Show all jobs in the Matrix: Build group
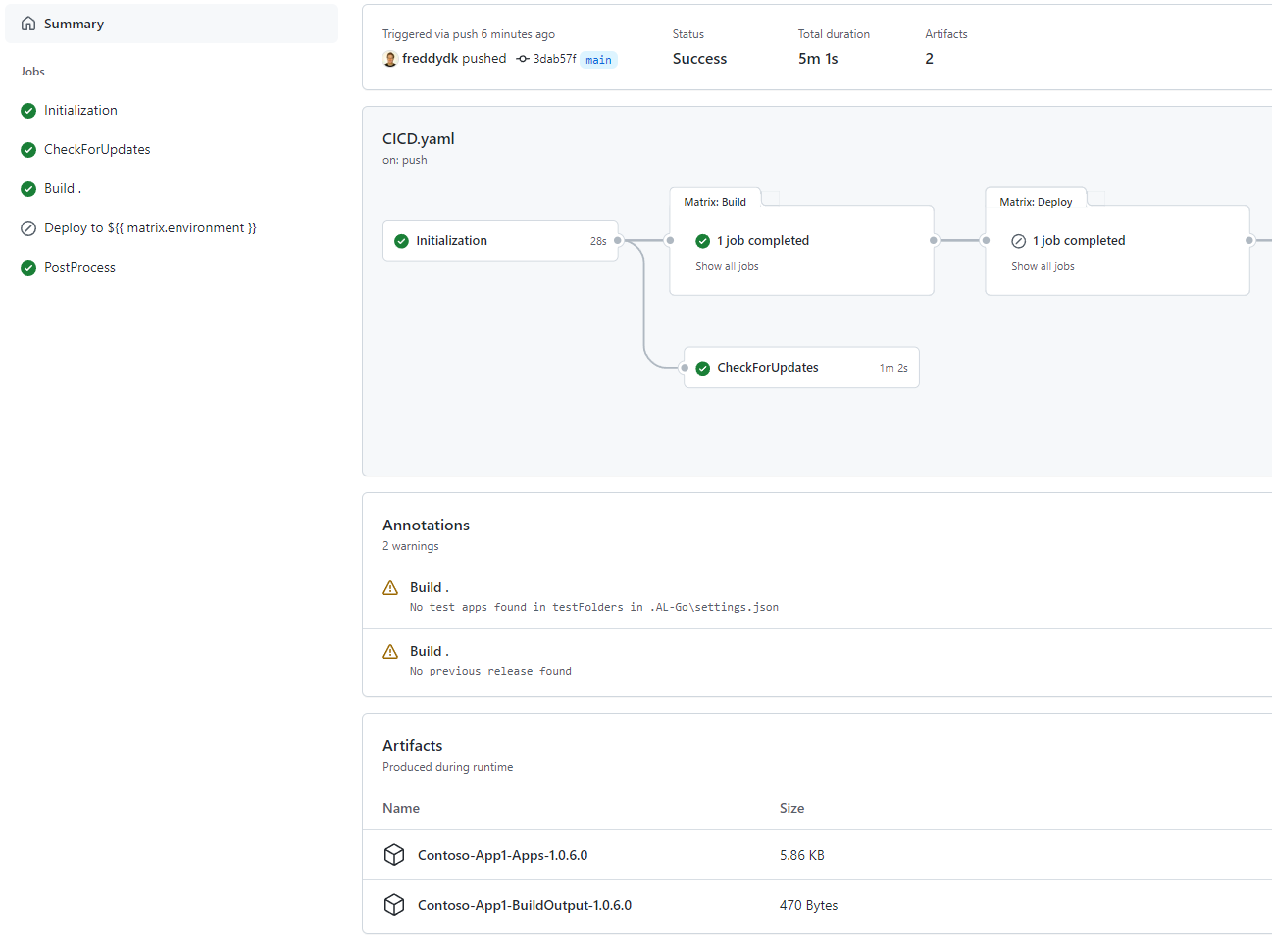This screenshot has width=1272, height=952. tap(727, 266)
